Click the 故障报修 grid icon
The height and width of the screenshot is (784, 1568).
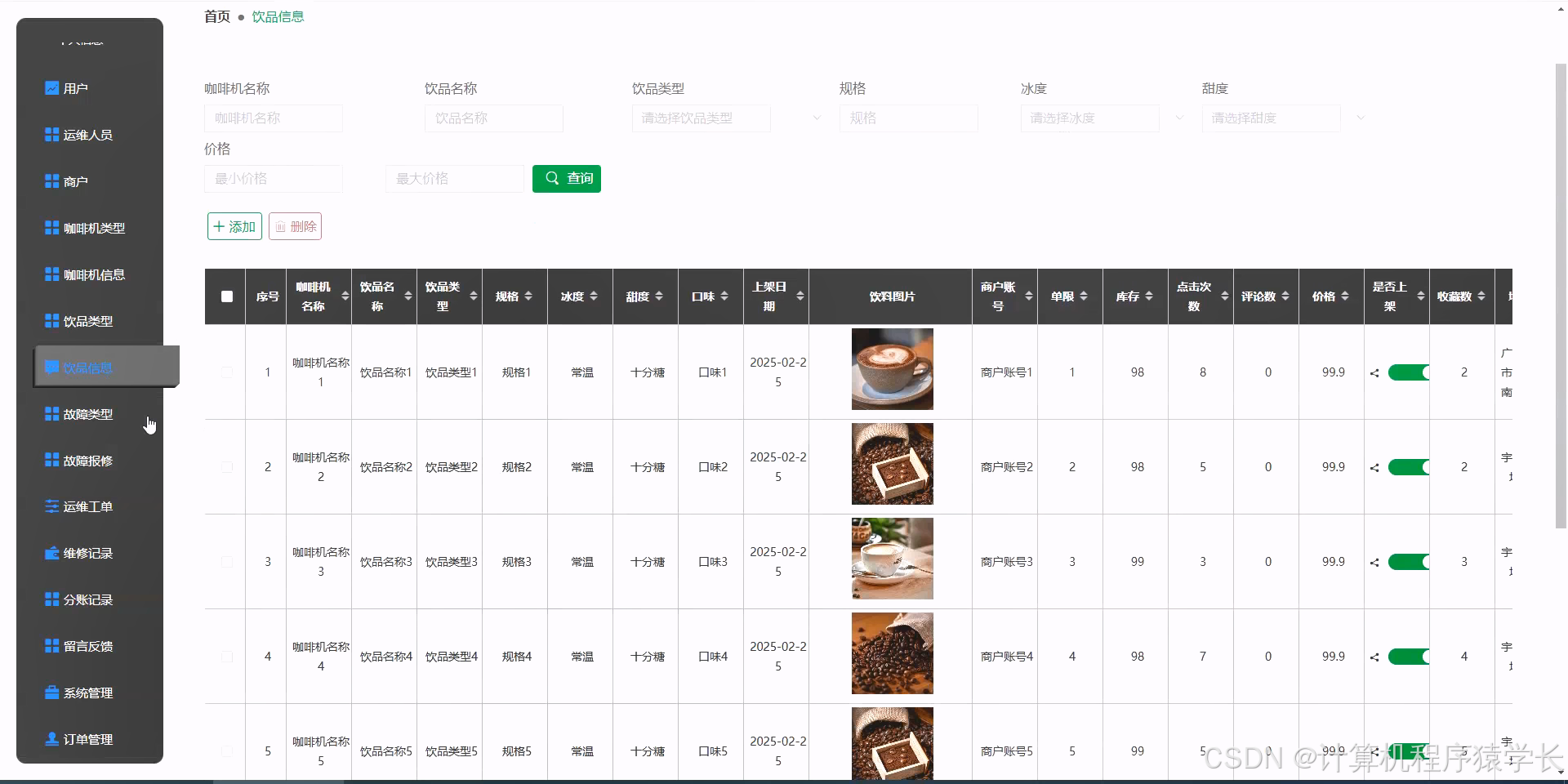51,460
